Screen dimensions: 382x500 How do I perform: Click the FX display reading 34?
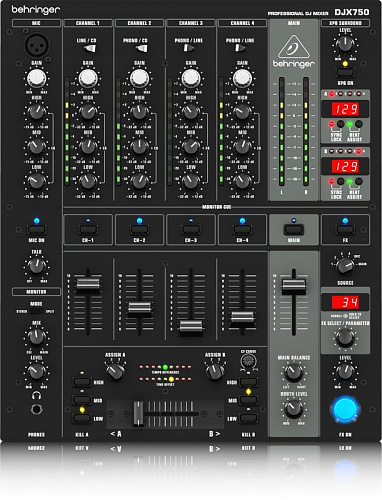pyautogui.click(x=345, y=302)
